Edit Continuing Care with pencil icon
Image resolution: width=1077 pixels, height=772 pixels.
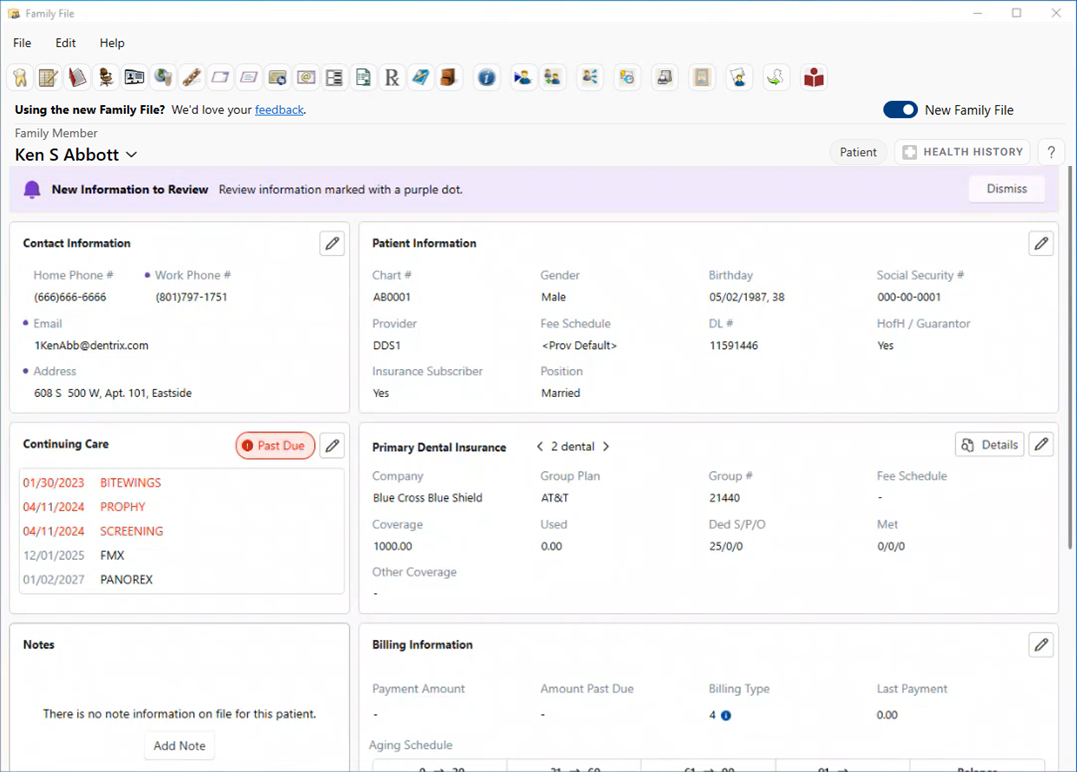point(332,446)
